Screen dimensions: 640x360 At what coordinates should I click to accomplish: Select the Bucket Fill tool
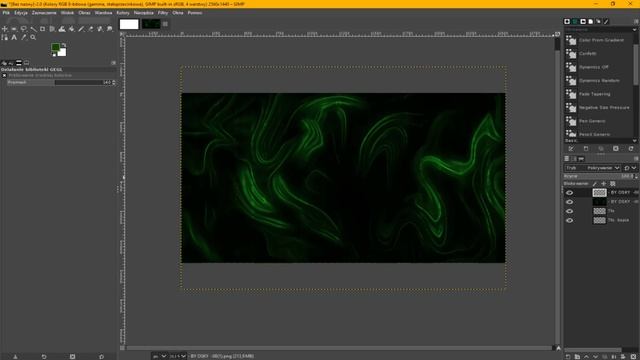71,29
